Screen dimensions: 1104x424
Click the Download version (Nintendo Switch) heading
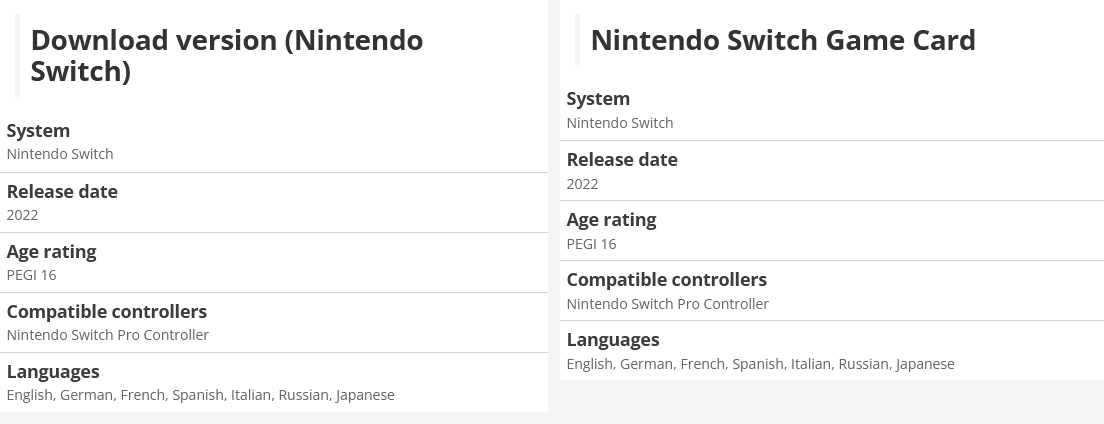click(227, 56)
